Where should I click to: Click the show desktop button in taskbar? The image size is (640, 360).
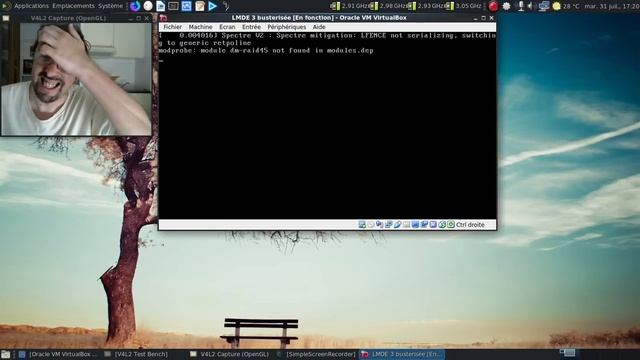click(x=6, y=354)
